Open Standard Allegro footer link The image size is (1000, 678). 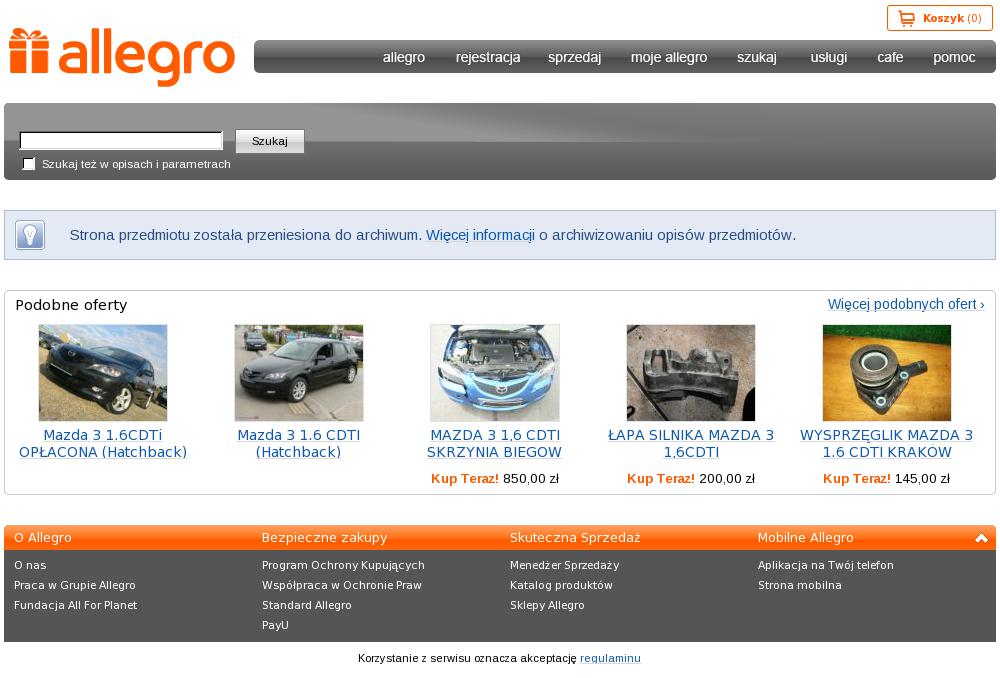(x=307, y=605)
